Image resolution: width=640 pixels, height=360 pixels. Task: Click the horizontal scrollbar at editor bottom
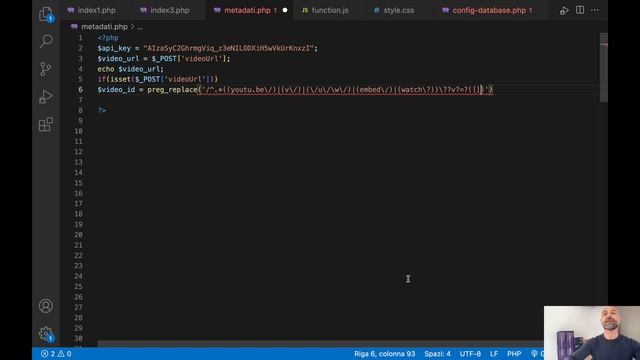[x=320, y=344]
